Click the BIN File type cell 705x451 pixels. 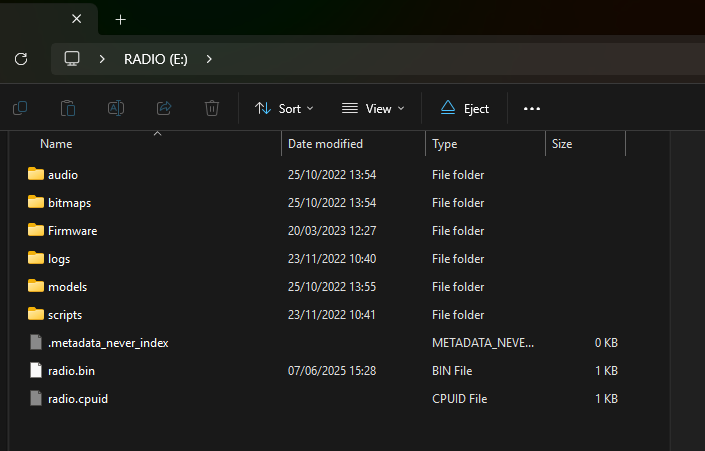point(452,371)
